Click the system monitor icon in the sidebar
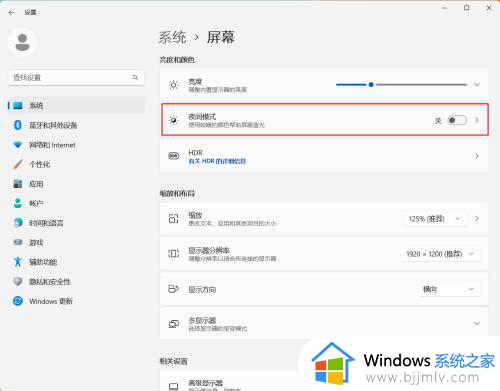The width and height of the screenshot is (500, 391). tap(18, 106)
